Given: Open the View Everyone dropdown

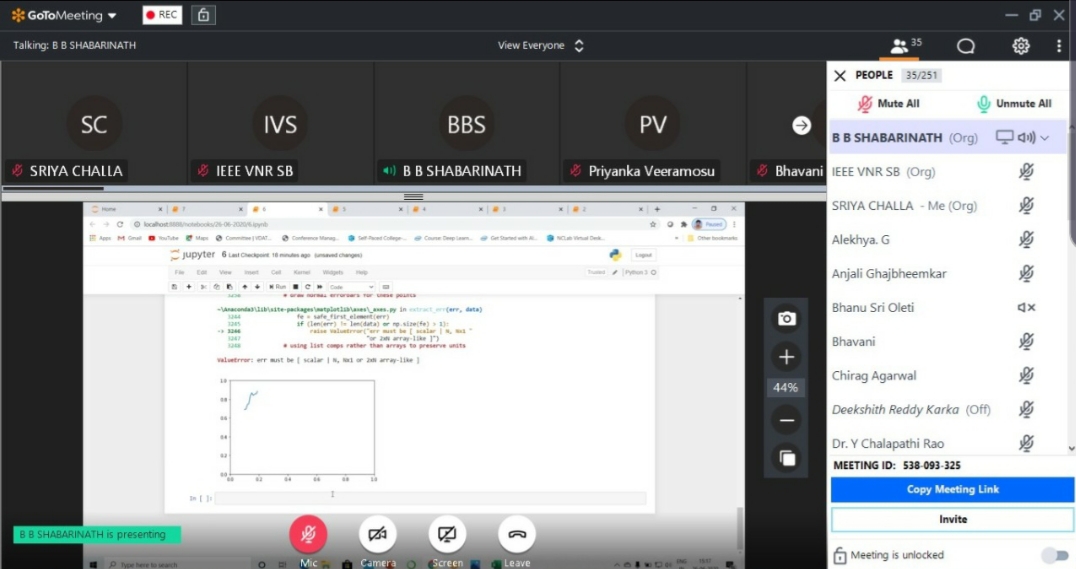Looking at the screenshot, I should tap(540, 46).
